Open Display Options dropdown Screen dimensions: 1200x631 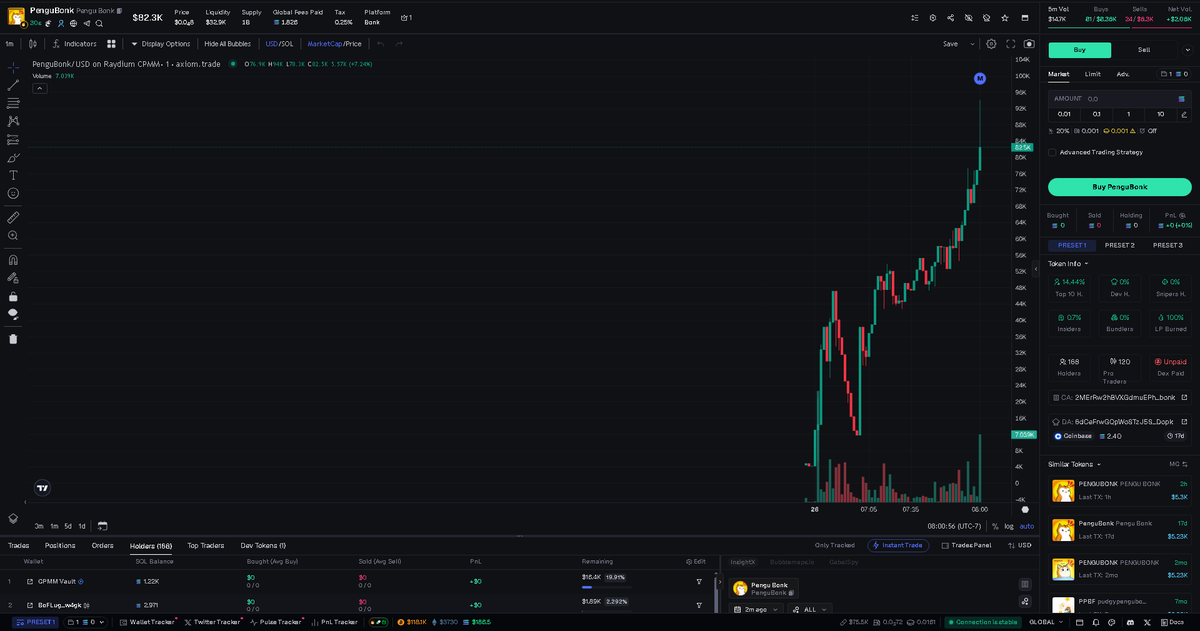pyautogui.click(x=160, y=44)
